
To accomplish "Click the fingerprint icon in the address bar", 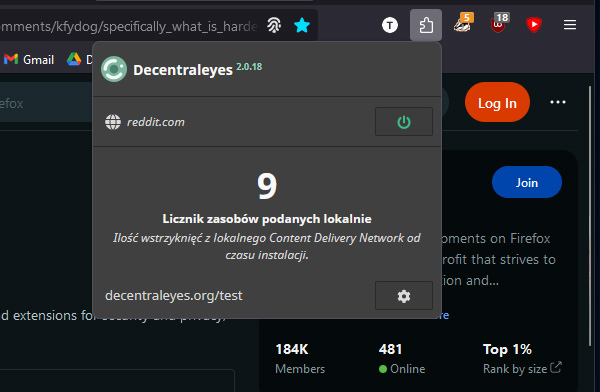I will [274, 26].
